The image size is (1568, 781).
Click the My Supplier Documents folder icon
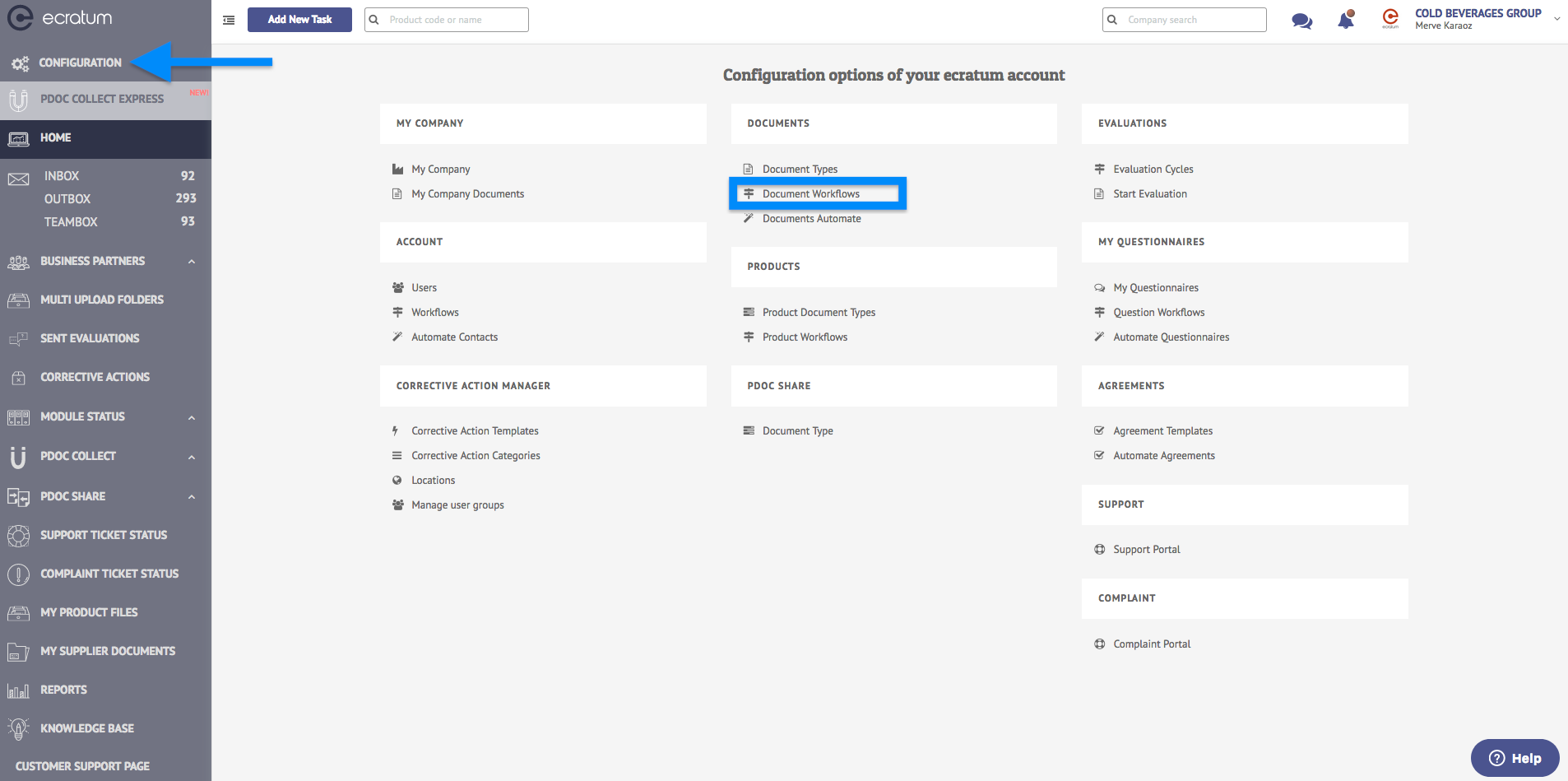(18, 652)
